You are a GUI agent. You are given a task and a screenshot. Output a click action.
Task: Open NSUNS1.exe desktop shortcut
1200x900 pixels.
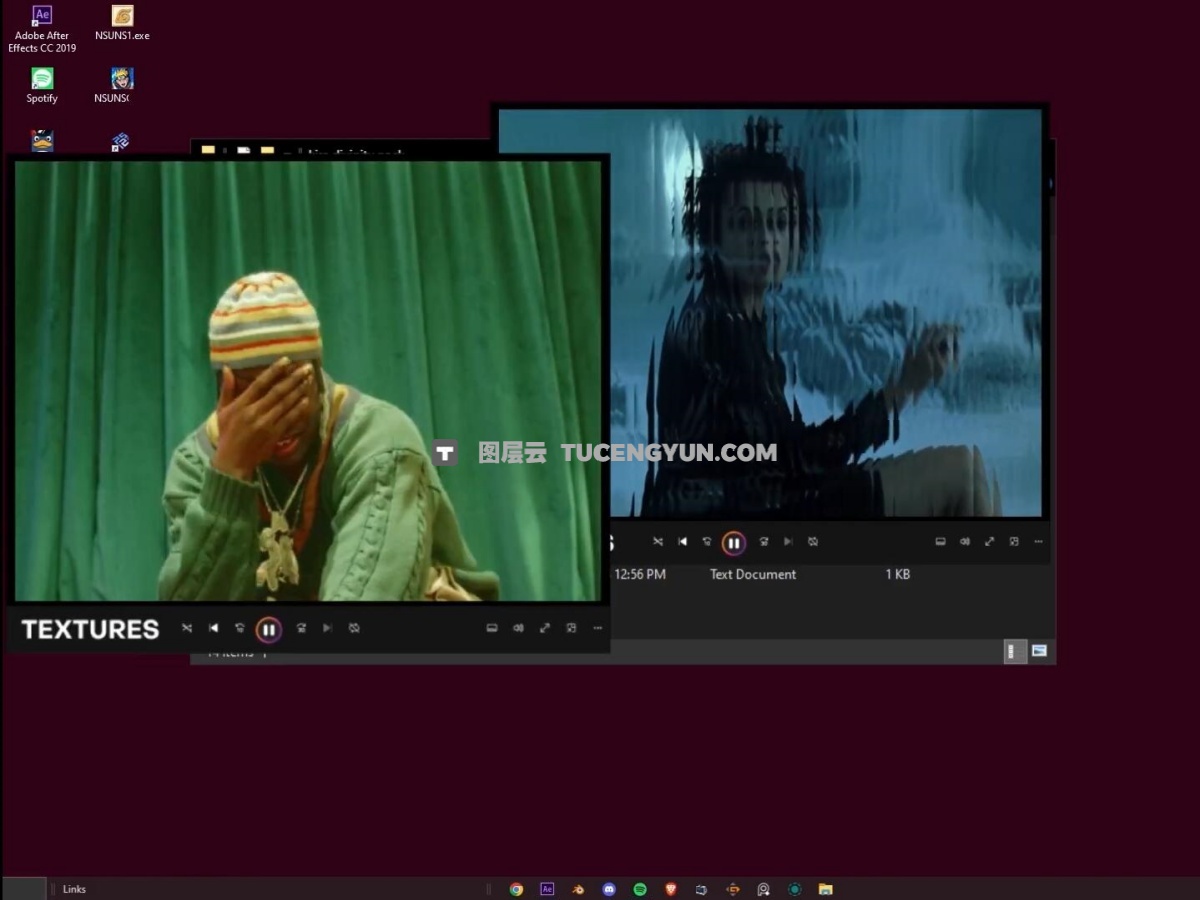tap(122, 23)
